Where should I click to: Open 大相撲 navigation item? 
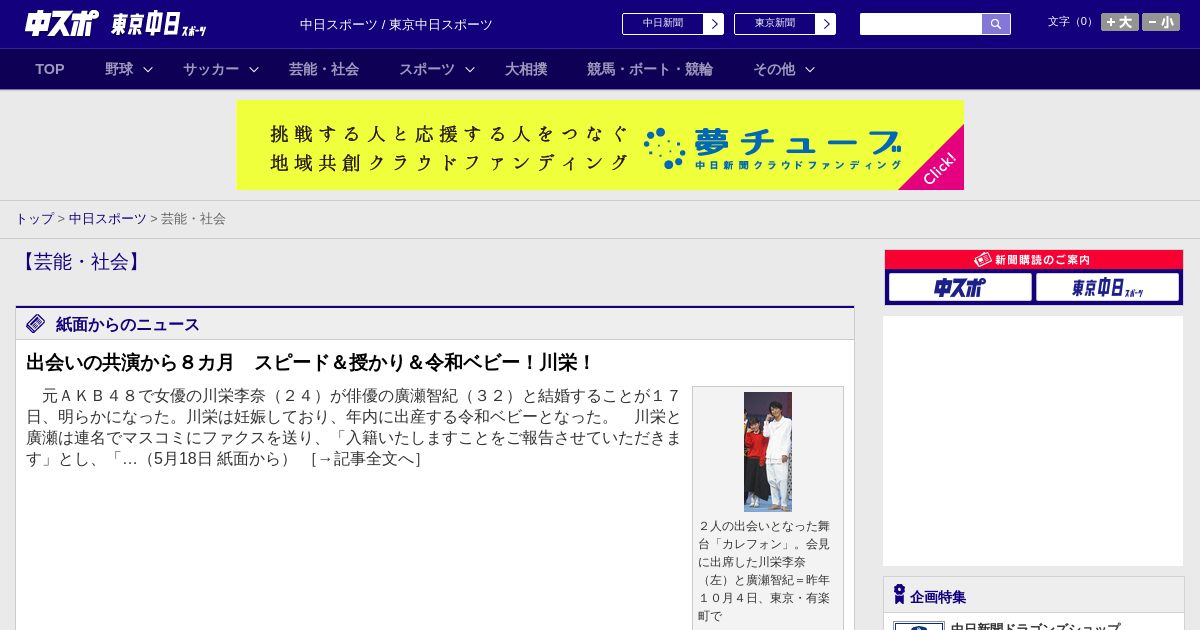click(x=526, y=69)
